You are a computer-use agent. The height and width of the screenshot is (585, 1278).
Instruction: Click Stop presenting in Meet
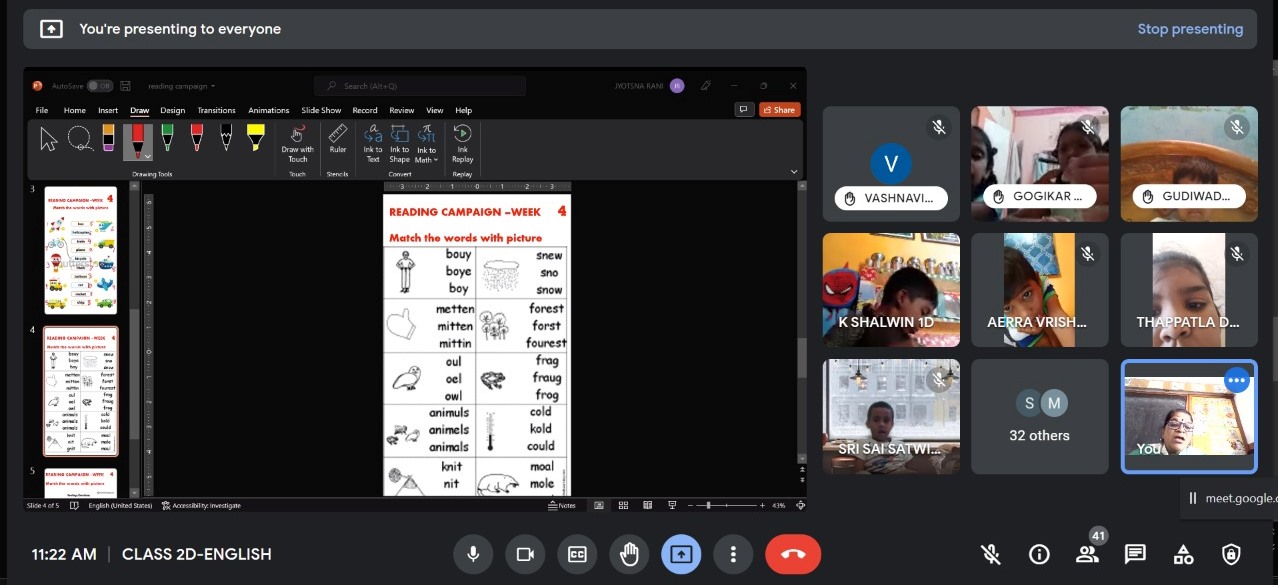click(1190, 29)
